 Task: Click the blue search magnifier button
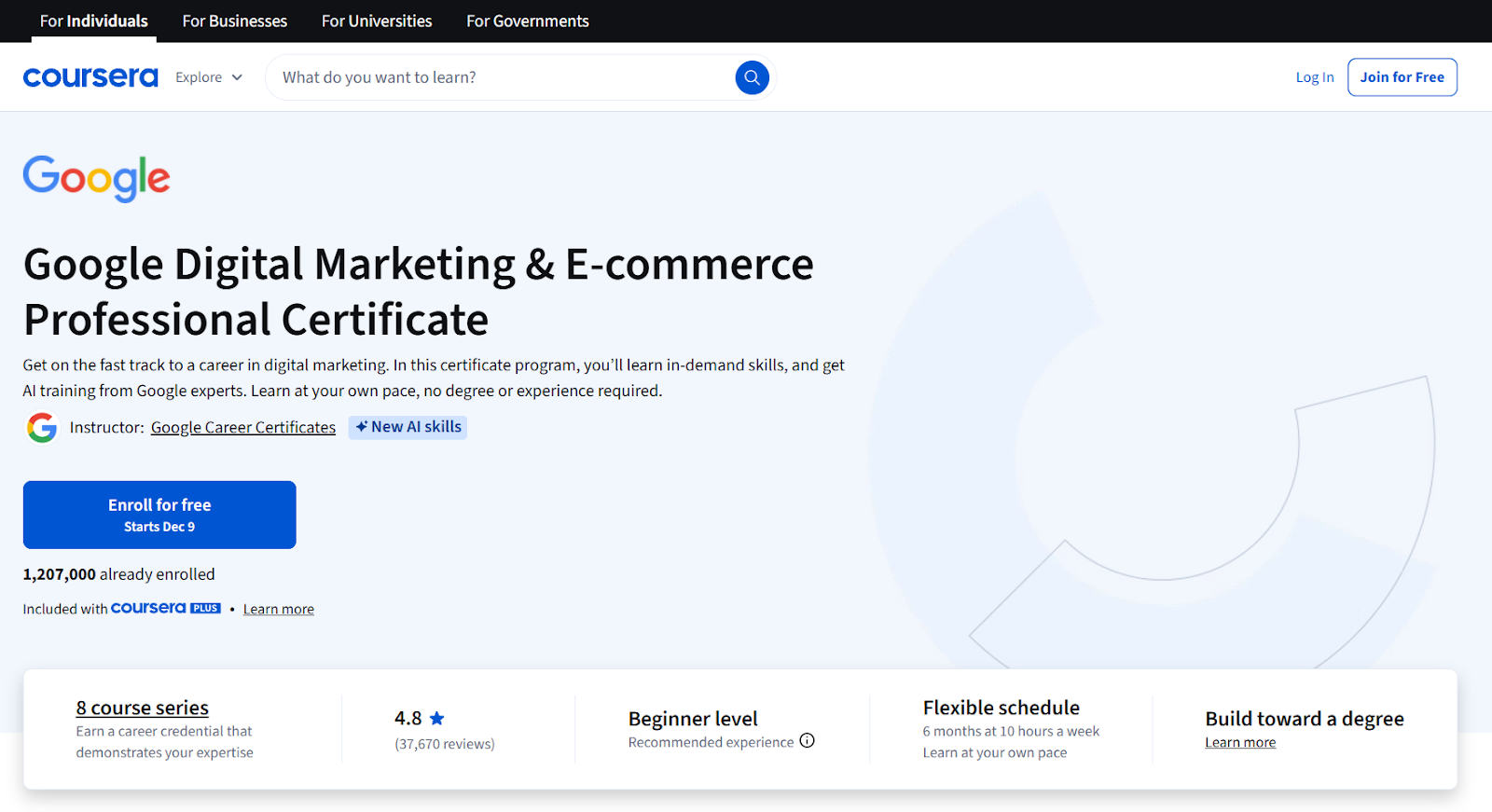[x=752, y=77]
